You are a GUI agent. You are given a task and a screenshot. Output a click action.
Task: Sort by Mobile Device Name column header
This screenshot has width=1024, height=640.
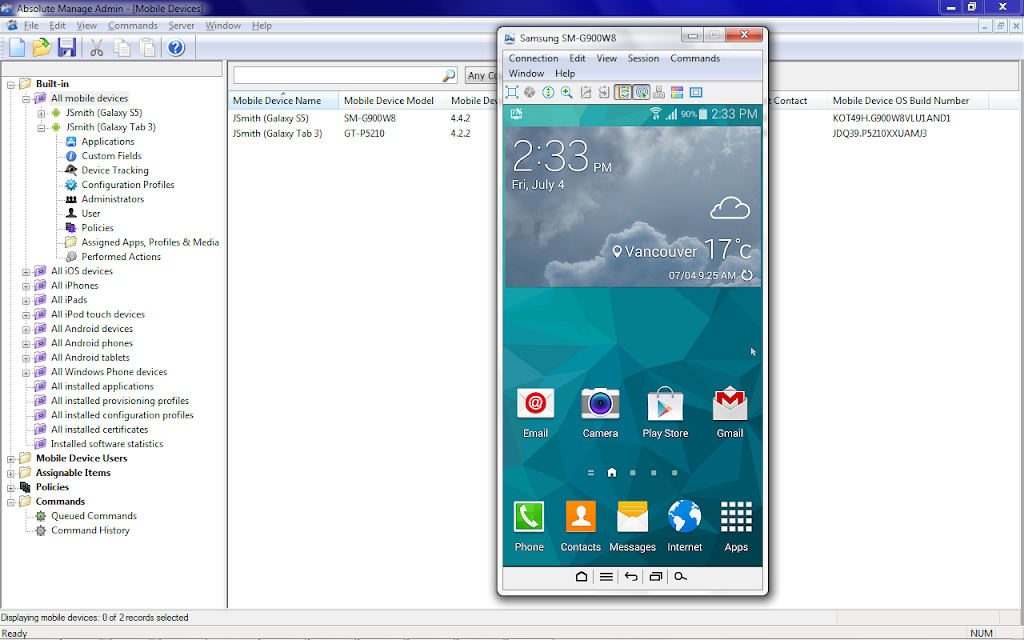coord(283,101)
